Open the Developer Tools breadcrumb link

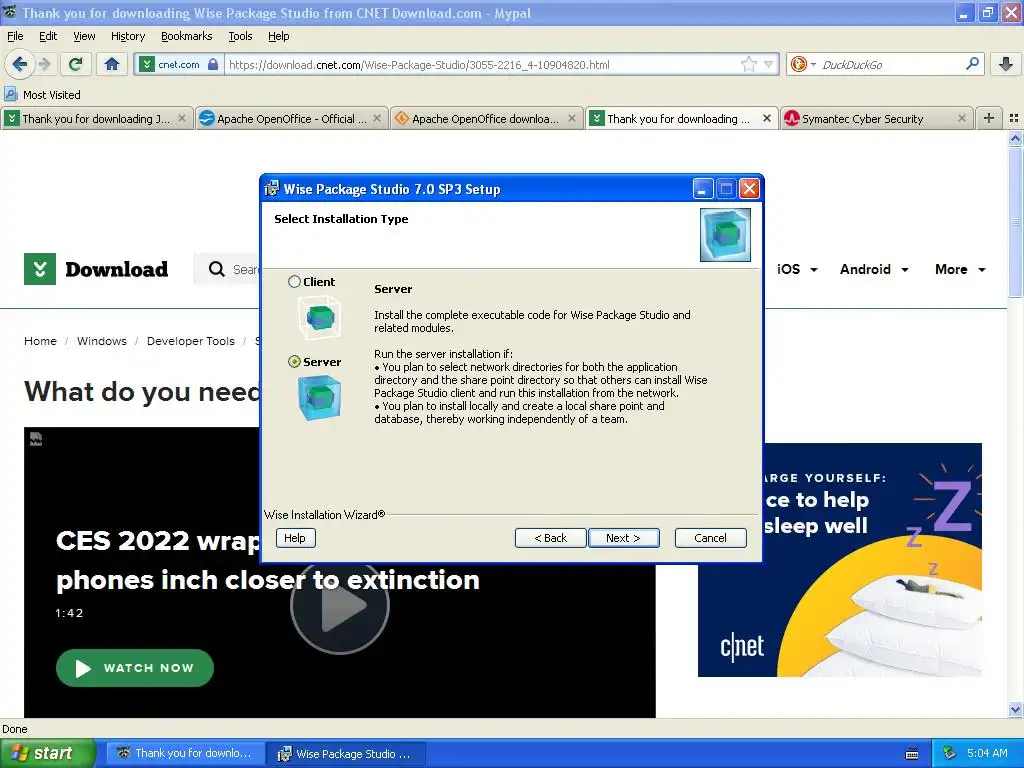point(191,341)
